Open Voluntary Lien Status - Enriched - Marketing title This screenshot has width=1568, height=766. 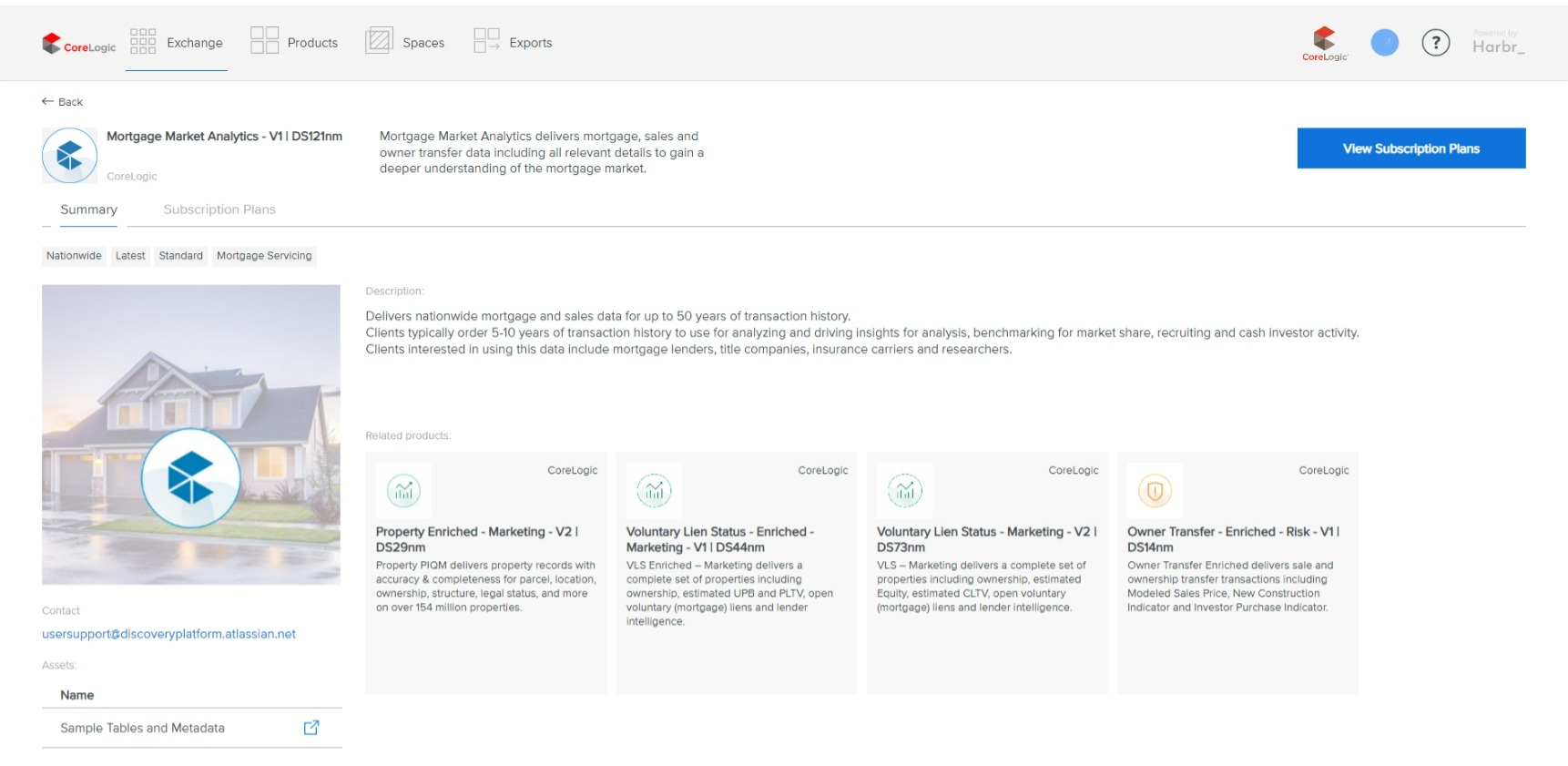(x=720, y=539)
